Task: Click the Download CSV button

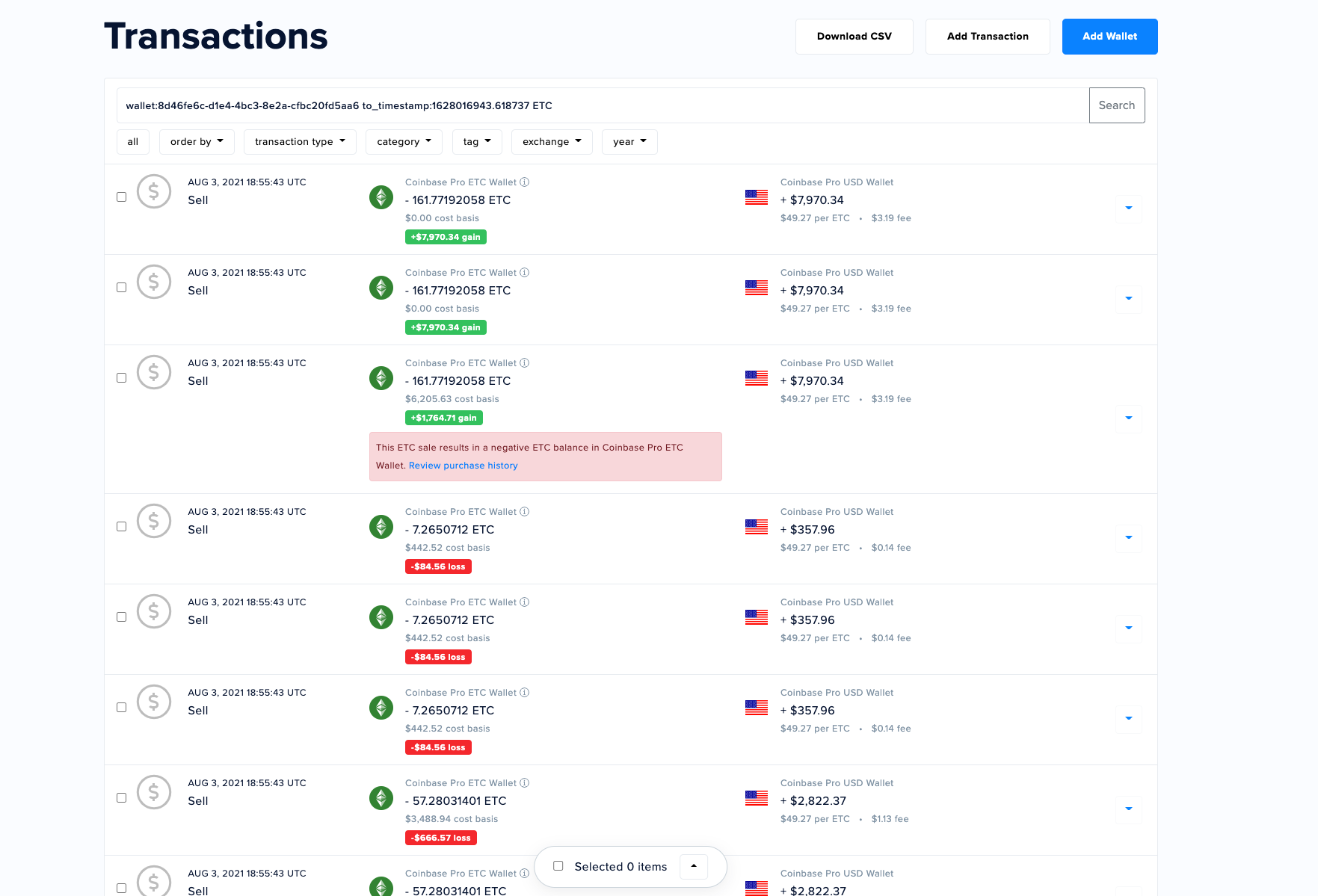Action: coord(854,37)
